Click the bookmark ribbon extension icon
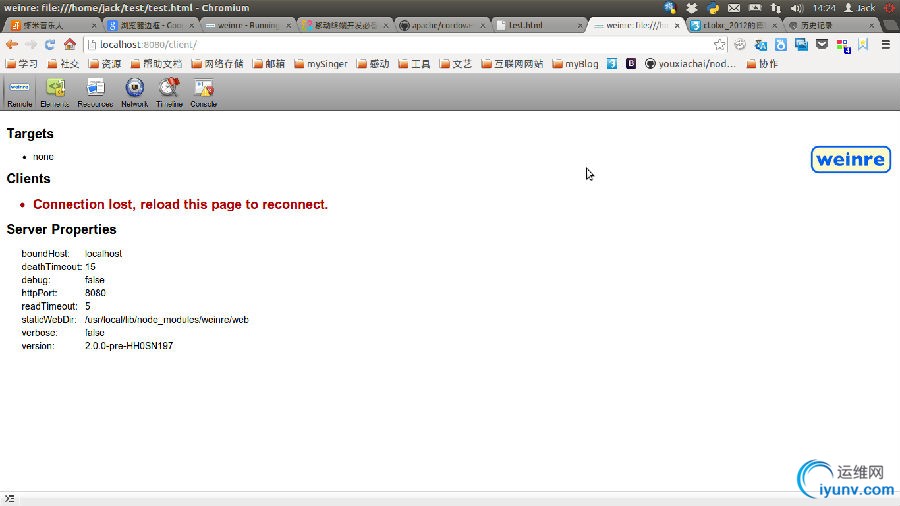 [x=863, y=44]
